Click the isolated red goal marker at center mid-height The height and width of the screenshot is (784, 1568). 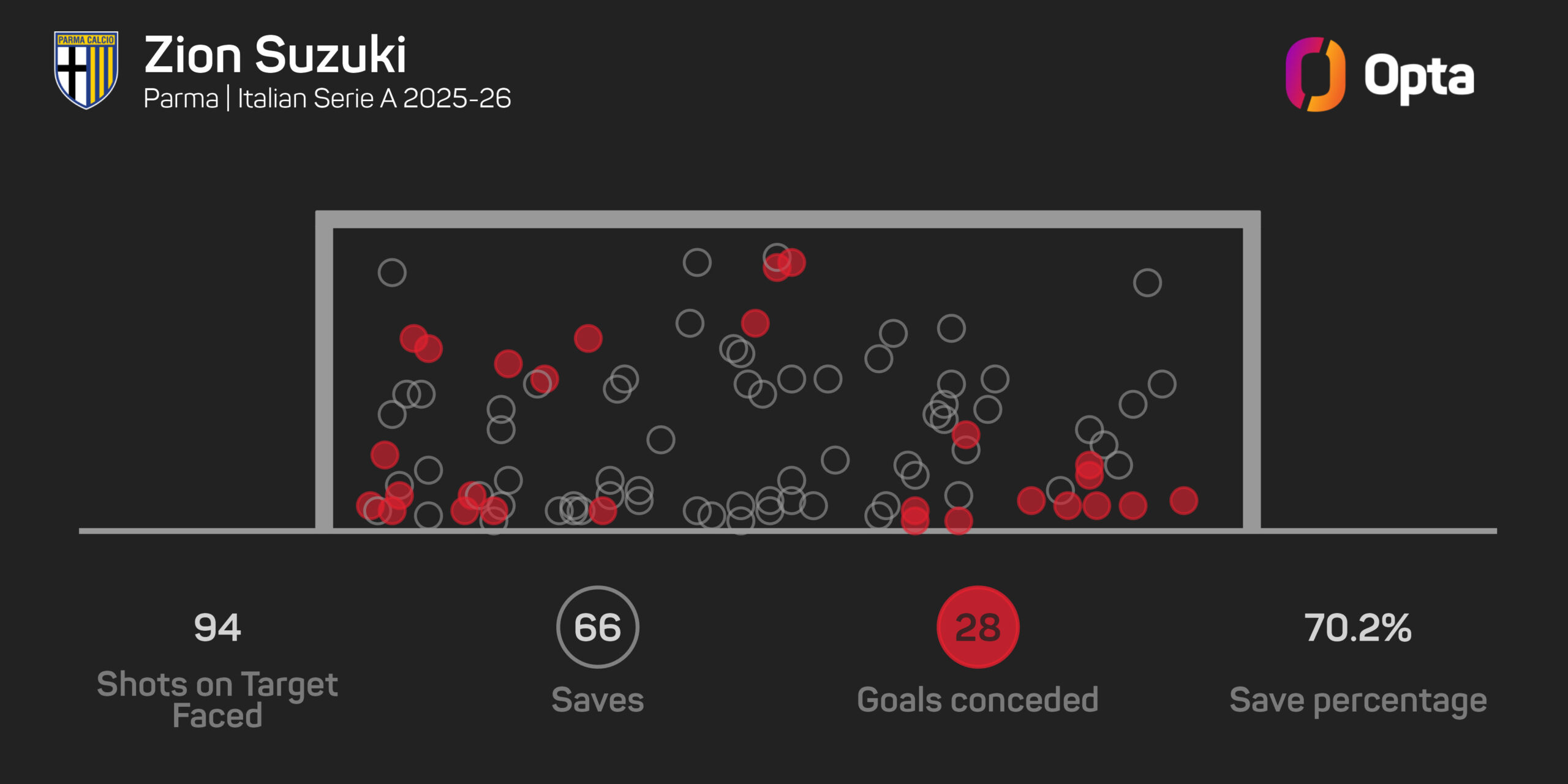[755, 323]
